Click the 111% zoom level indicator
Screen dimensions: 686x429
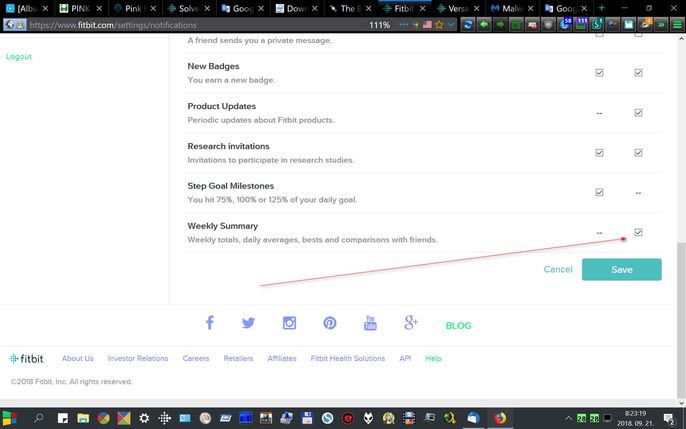coord(379,25)
